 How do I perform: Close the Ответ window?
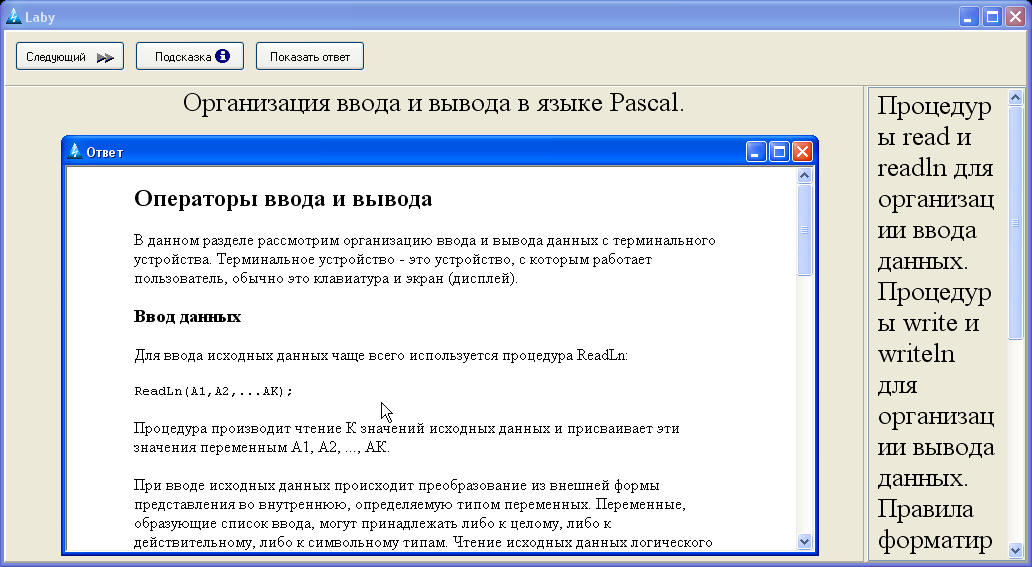802,151
